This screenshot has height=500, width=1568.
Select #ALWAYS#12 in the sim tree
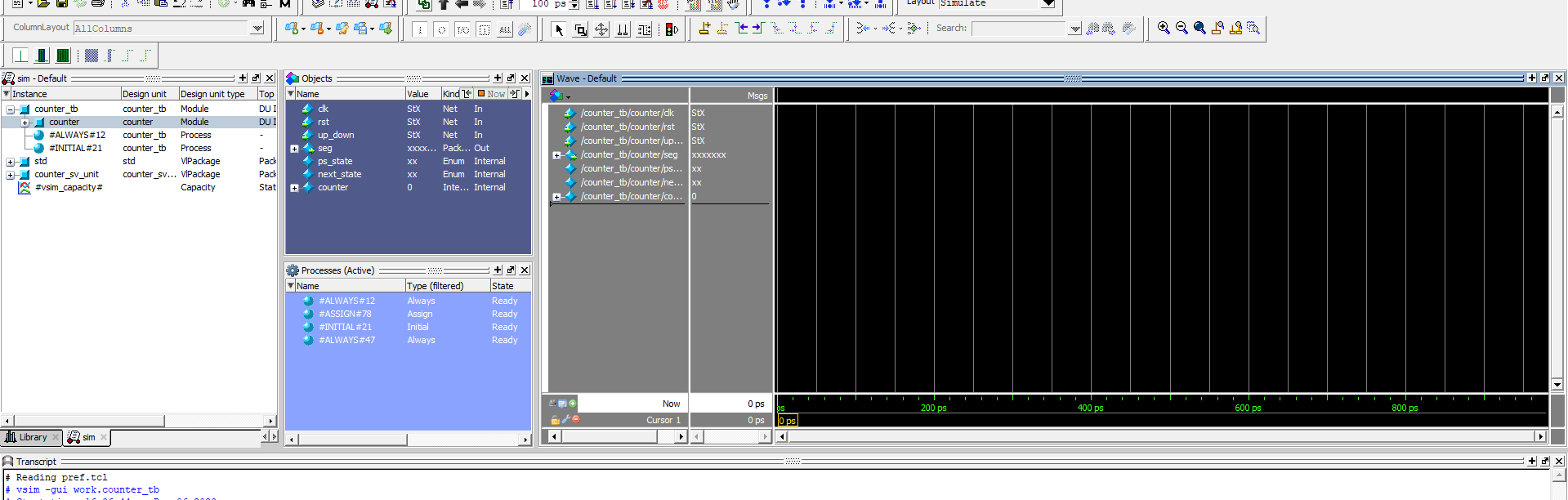77,136
